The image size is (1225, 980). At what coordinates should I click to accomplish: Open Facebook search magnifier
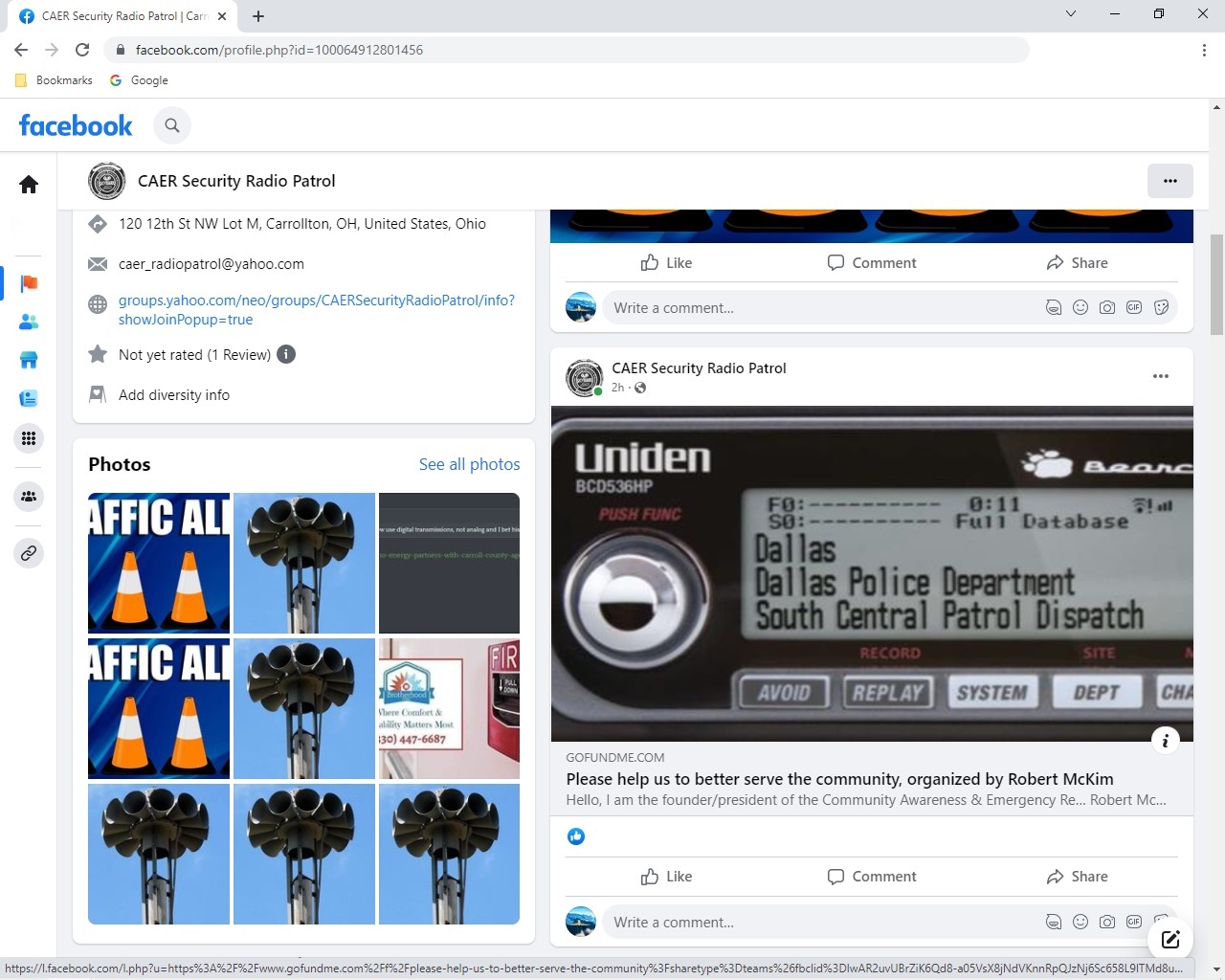pos(172,125)
